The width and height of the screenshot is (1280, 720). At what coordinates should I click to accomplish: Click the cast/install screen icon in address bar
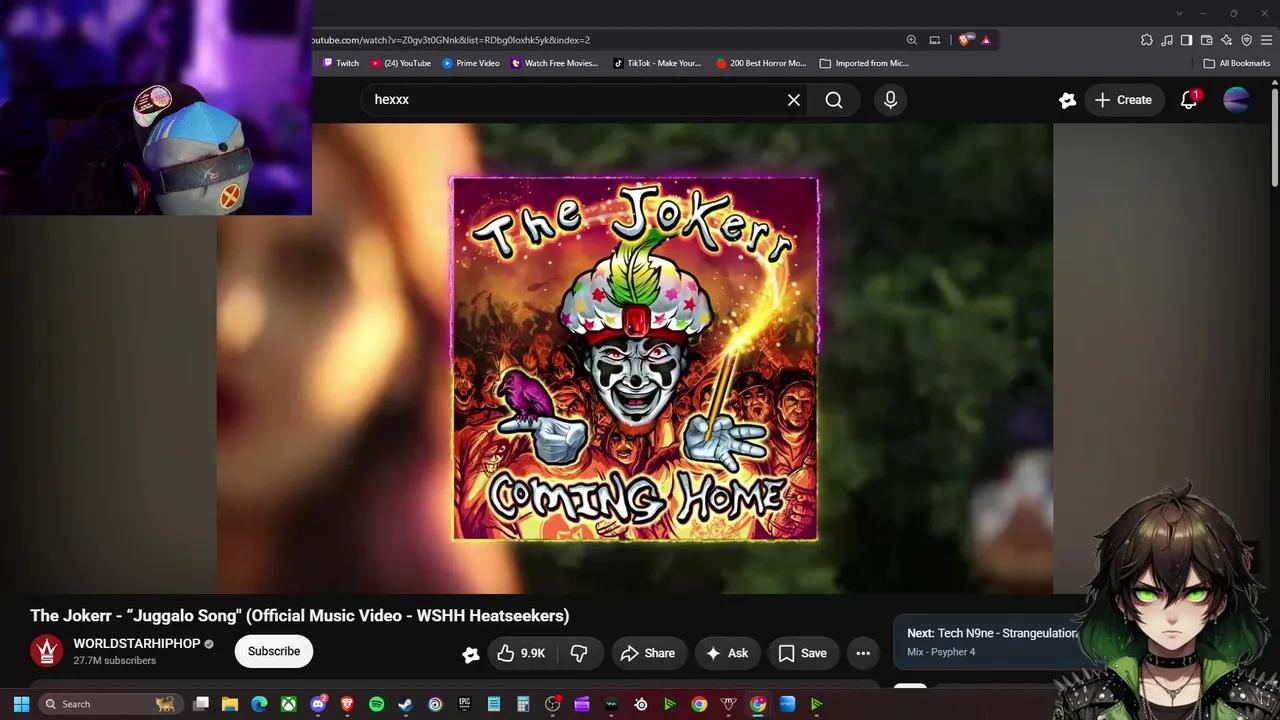[935, 40]
